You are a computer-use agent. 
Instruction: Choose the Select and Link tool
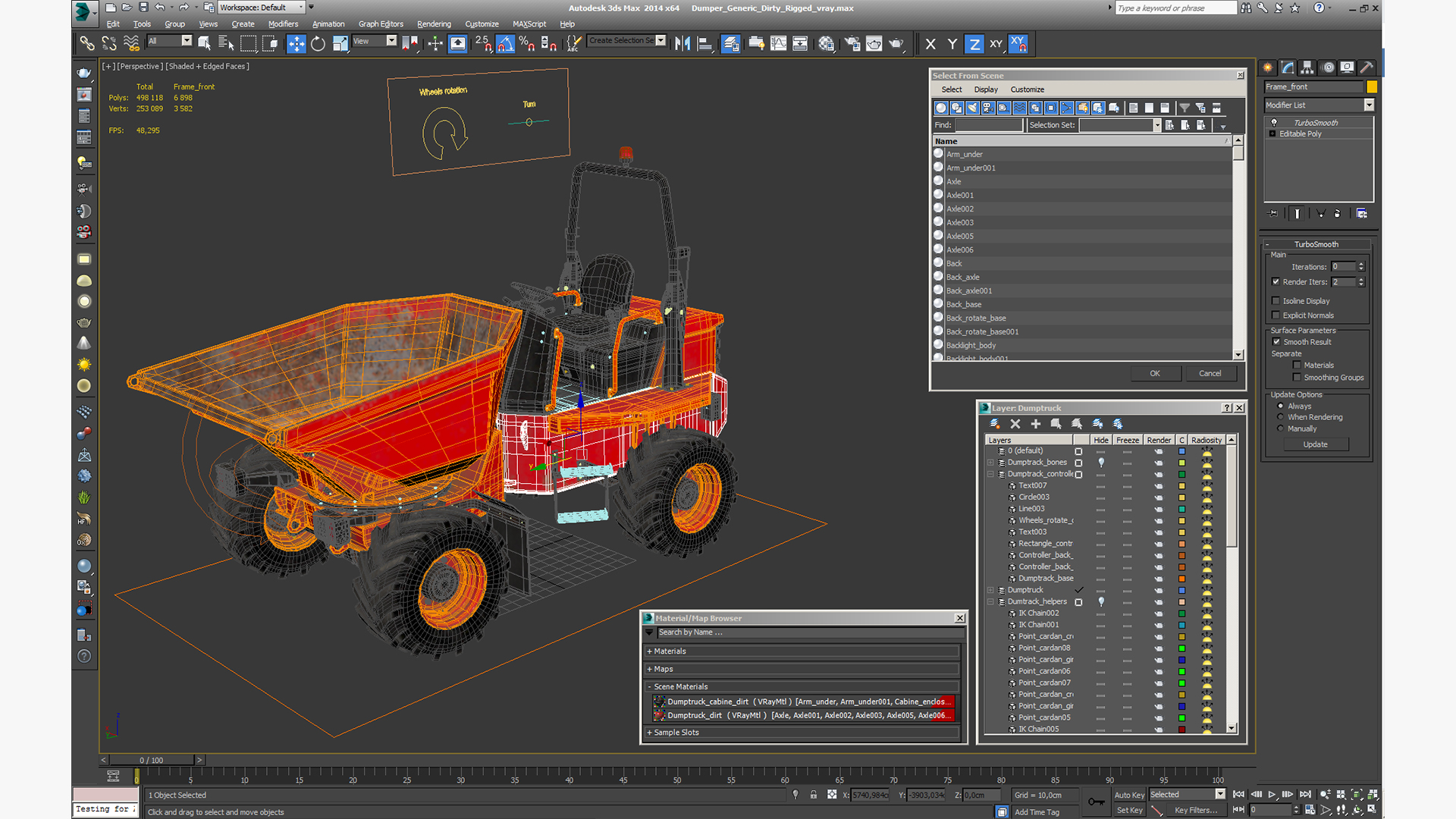pyautogui.click(x=87, y=44)
